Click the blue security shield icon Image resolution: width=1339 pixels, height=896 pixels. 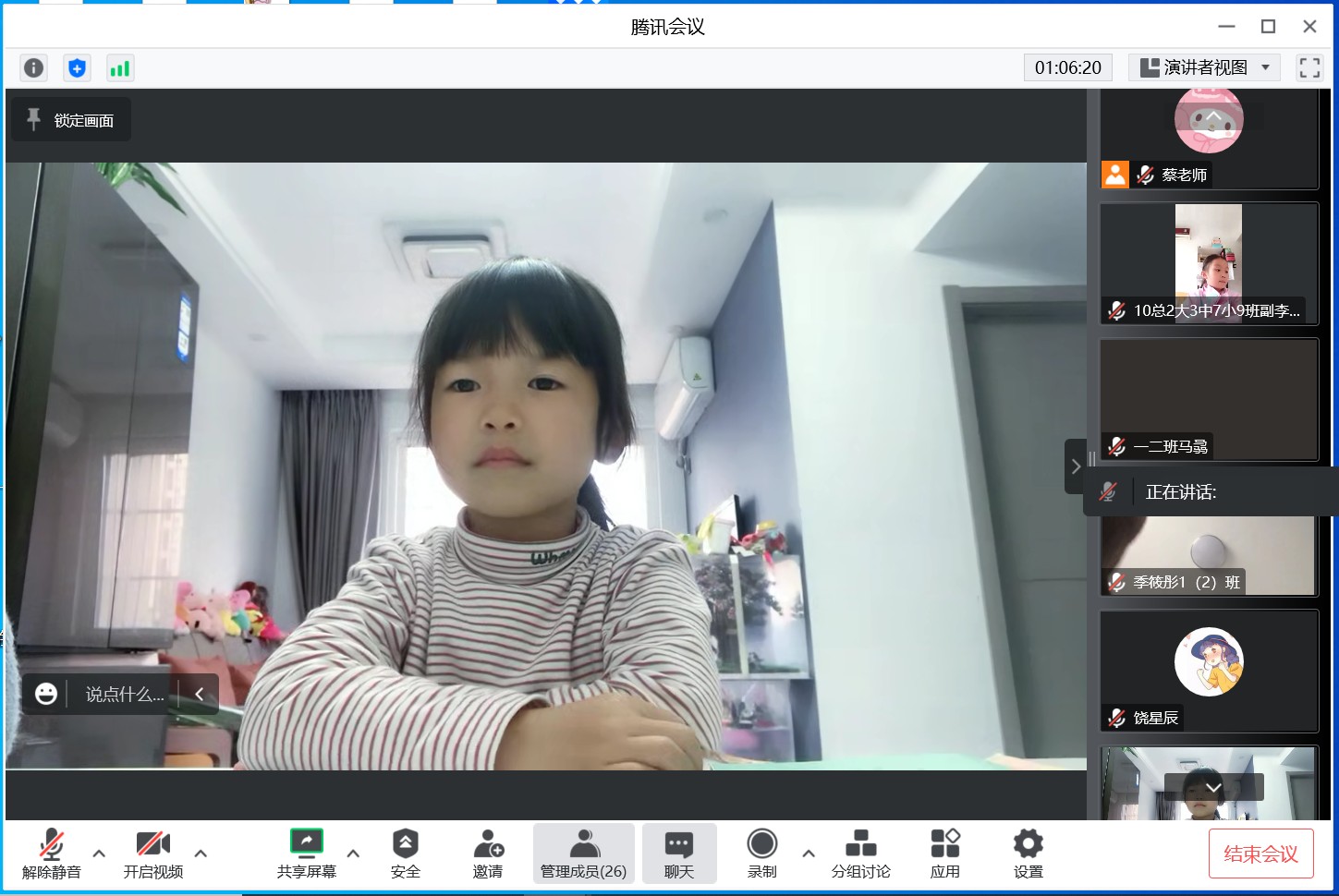(x=77, y=67)
